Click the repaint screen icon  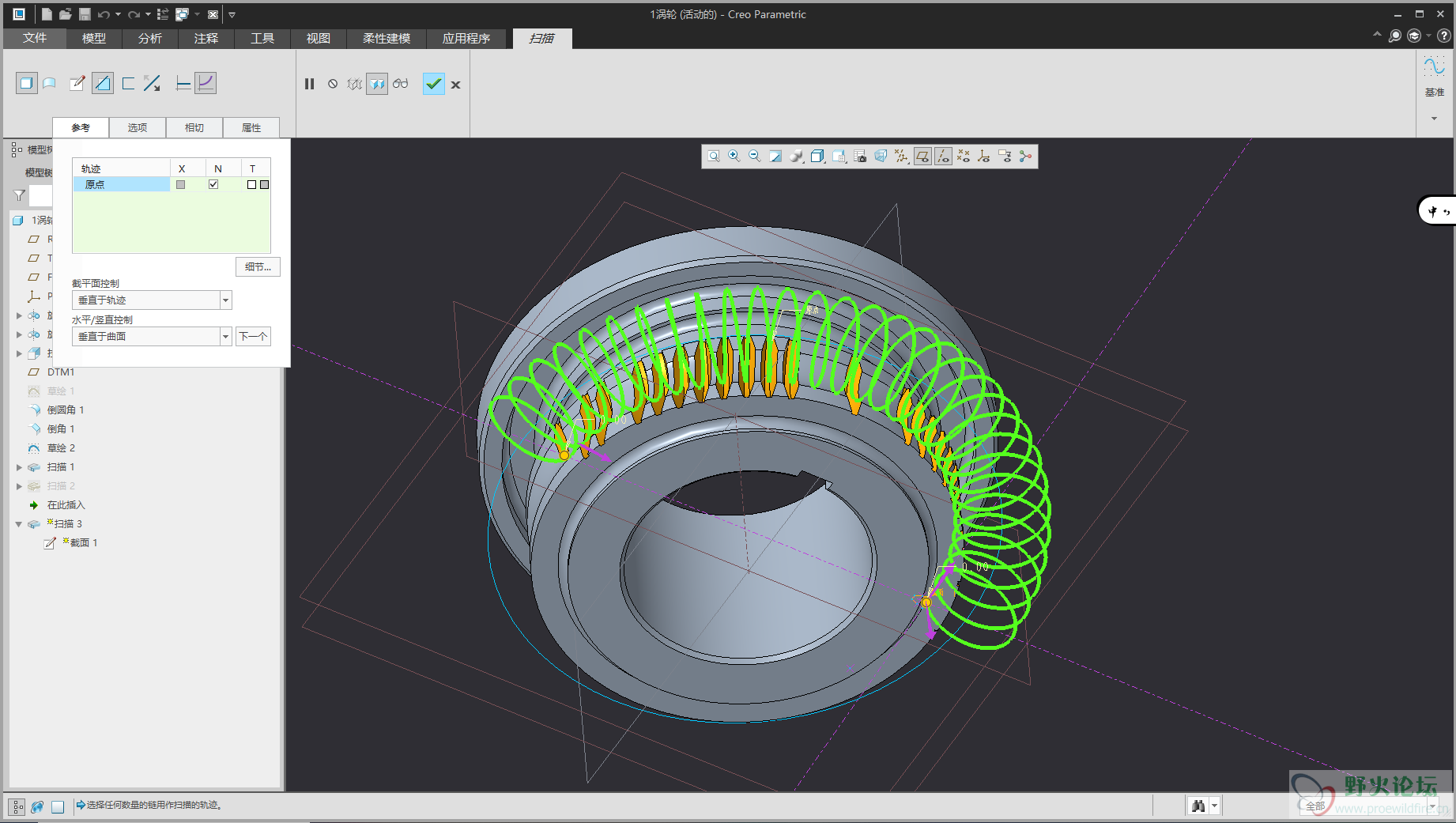775,157
